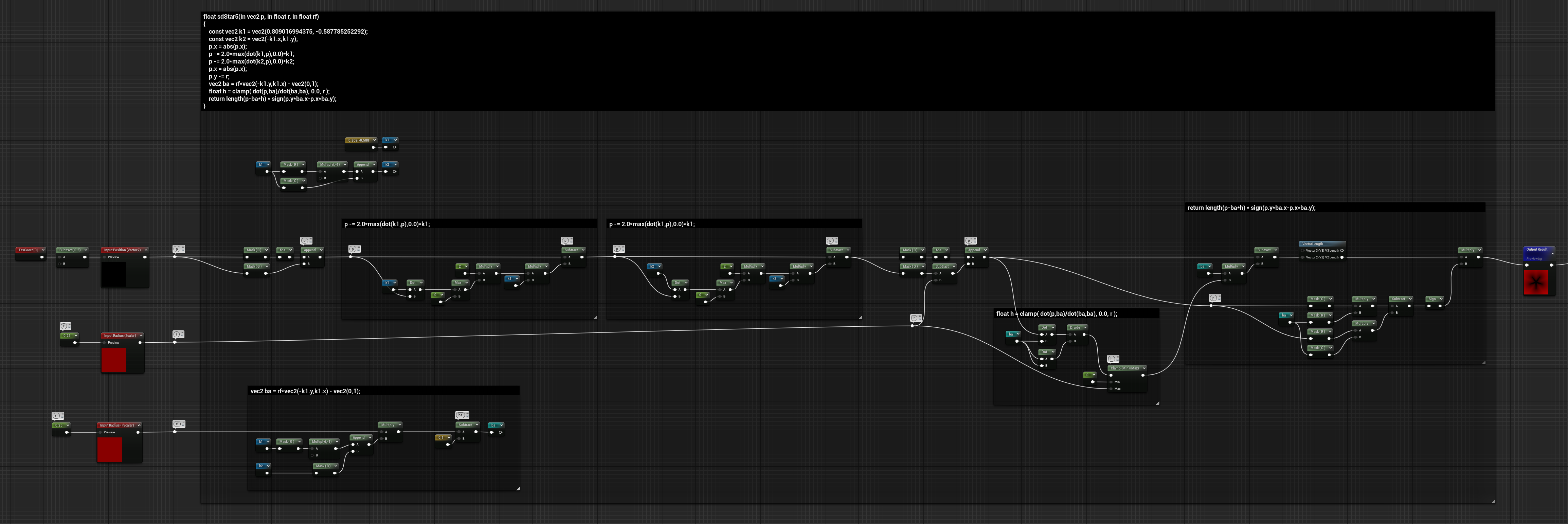Collapse the Output Result node

click(x=1552, y=254)
